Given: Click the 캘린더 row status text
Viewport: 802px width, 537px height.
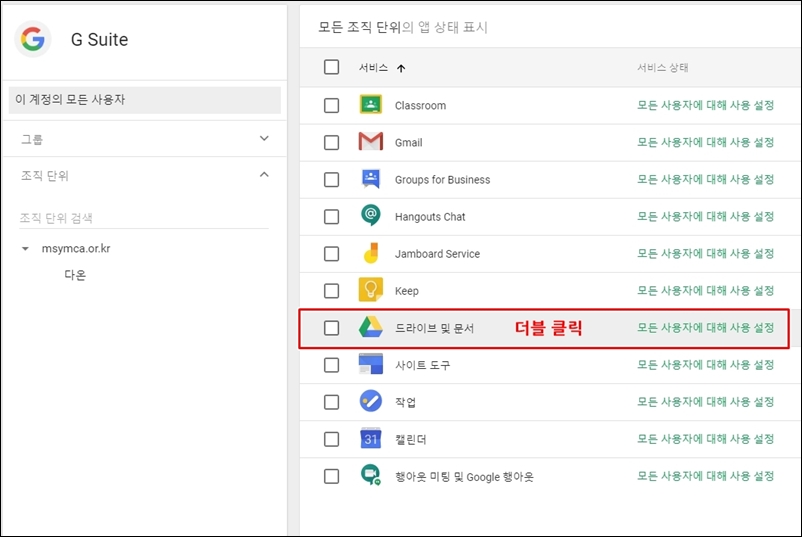Looking at the screenshot, I should coord(705,439).
